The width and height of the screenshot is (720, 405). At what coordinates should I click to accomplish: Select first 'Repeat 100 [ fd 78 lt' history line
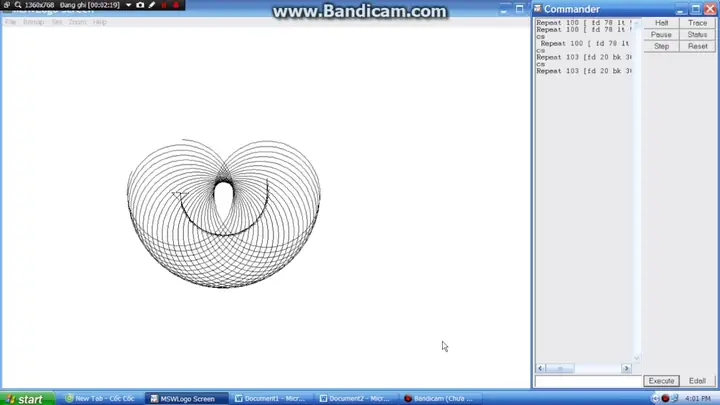tap(584, 22)
